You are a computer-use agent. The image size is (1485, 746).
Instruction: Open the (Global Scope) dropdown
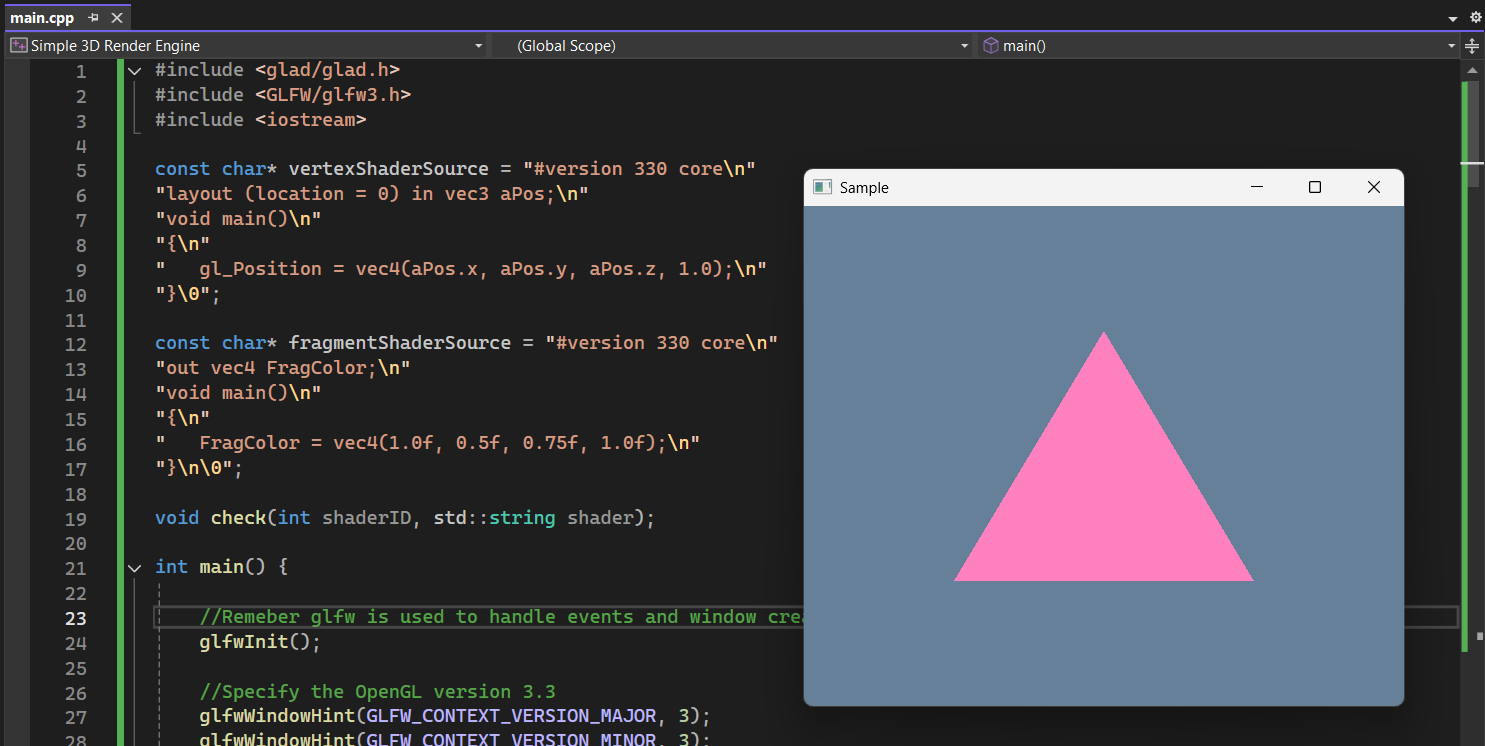click(x=963, y=45)
